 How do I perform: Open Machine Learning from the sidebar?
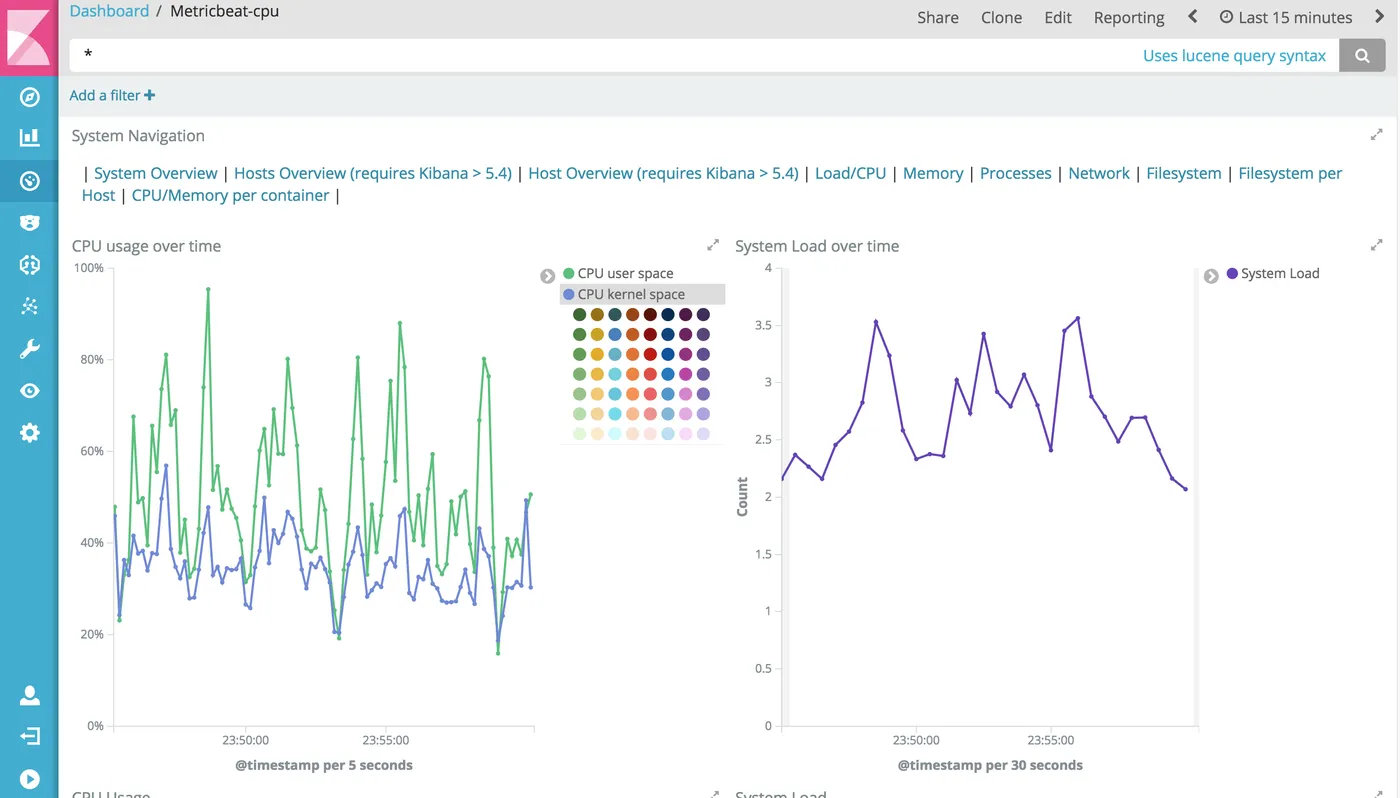pyautogui.click(x=30, y=264)
